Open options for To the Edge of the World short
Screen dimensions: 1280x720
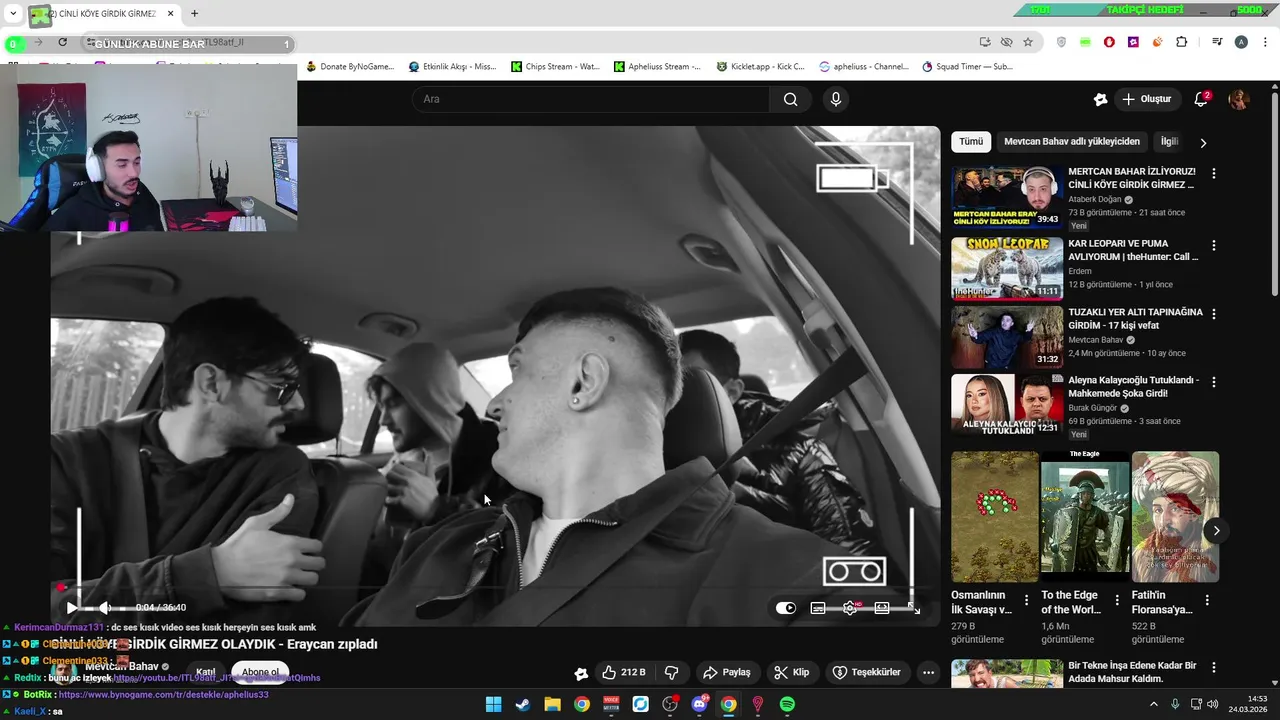pos(1117,600)
